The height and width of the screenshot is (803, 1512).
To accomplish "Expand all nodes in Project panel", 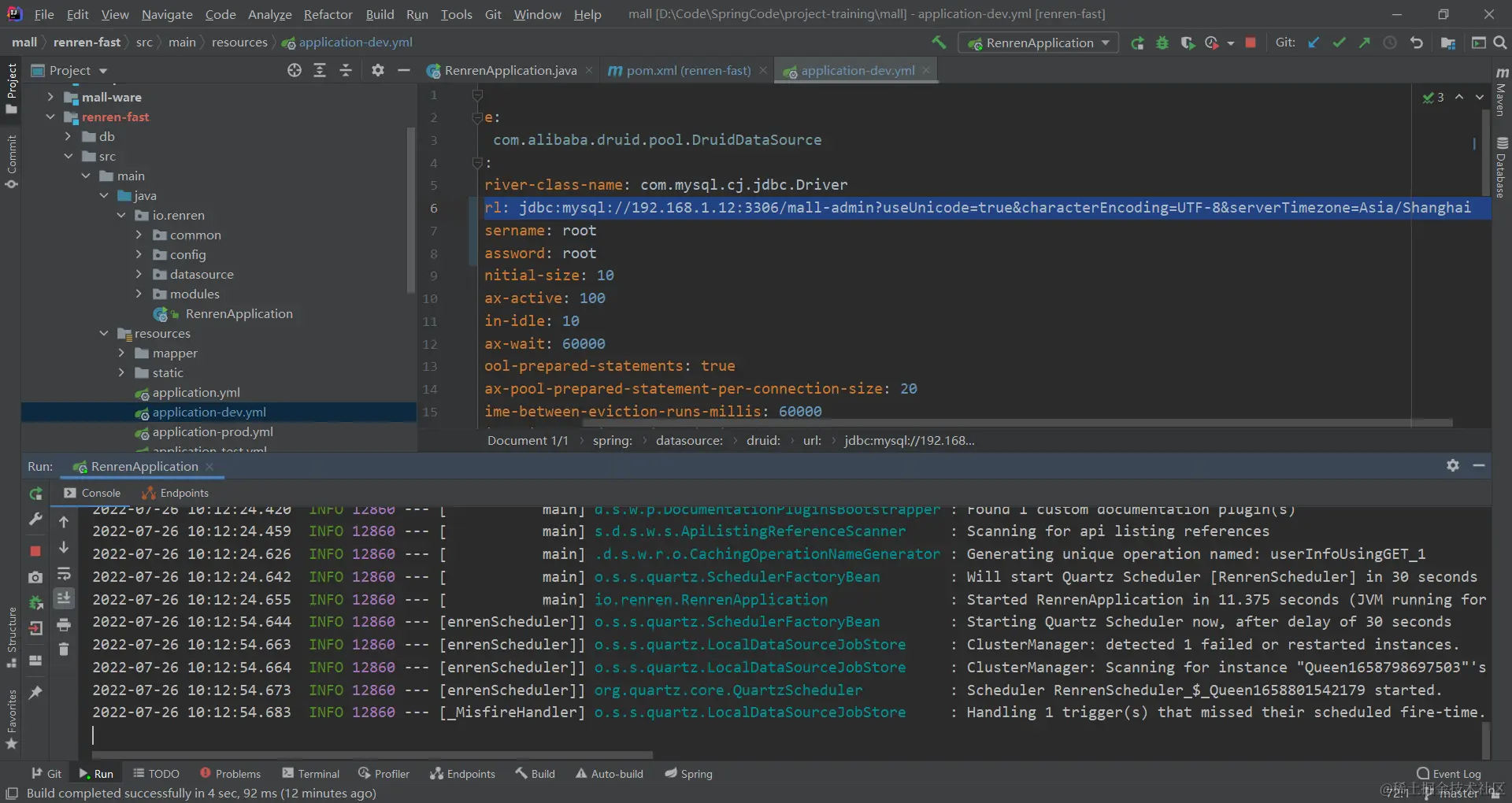I will click(x=320, y=70).
